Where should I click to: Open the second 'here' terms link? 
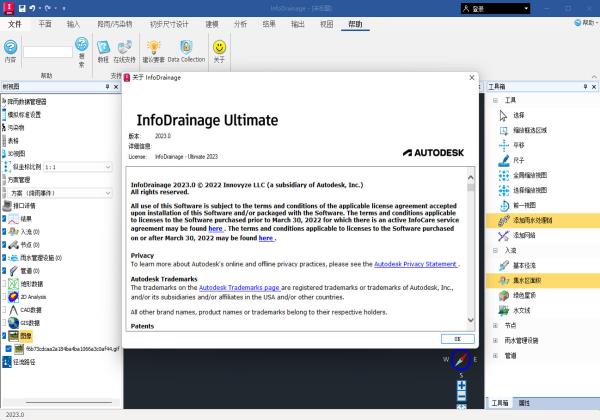pos(266,238)
